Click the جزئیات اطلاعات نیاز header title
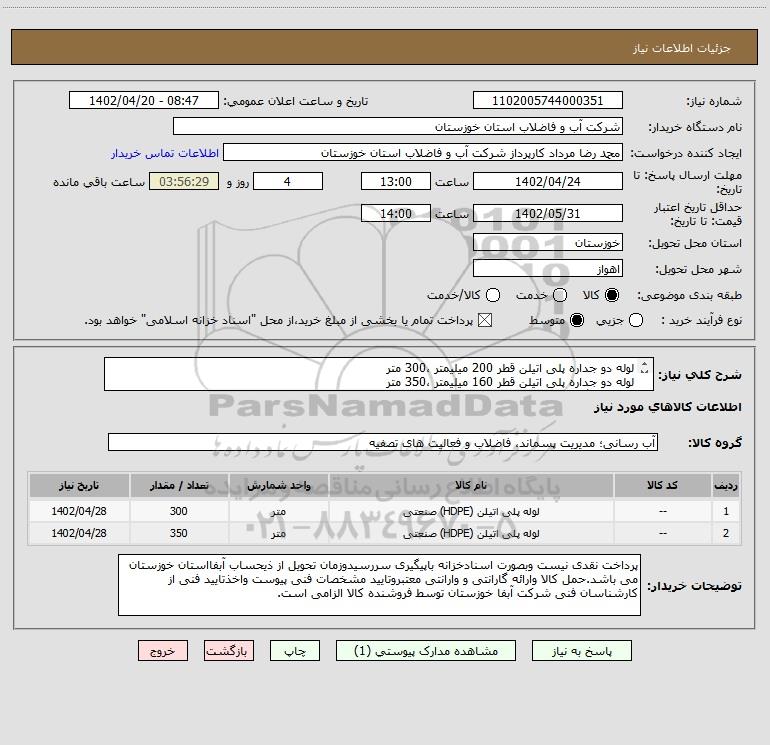Image resolution: width=770 pixels, height=745 pixels. click(x=681, y=48)
